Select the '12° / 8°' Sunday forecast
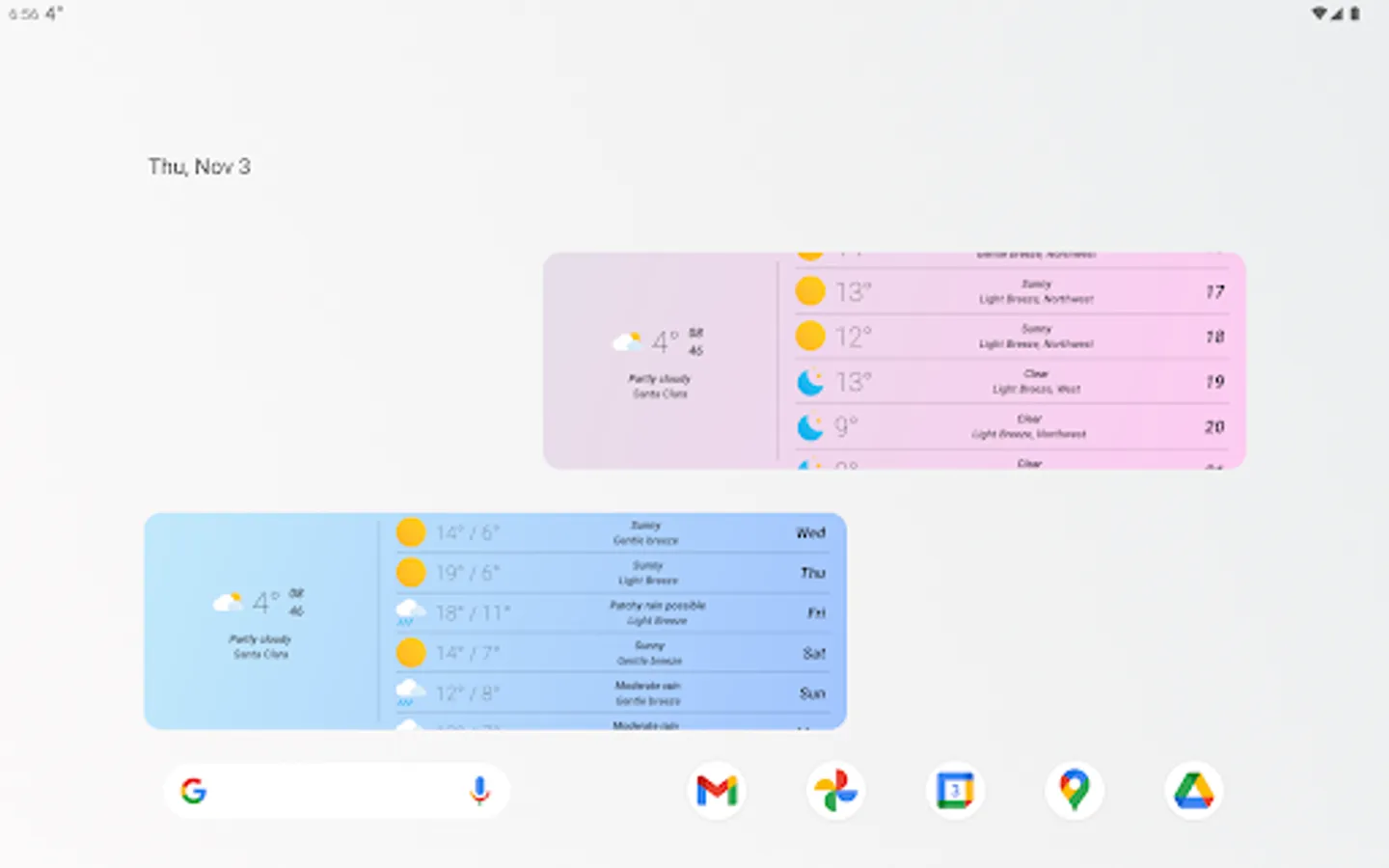1389x868 pixels. 468,693
